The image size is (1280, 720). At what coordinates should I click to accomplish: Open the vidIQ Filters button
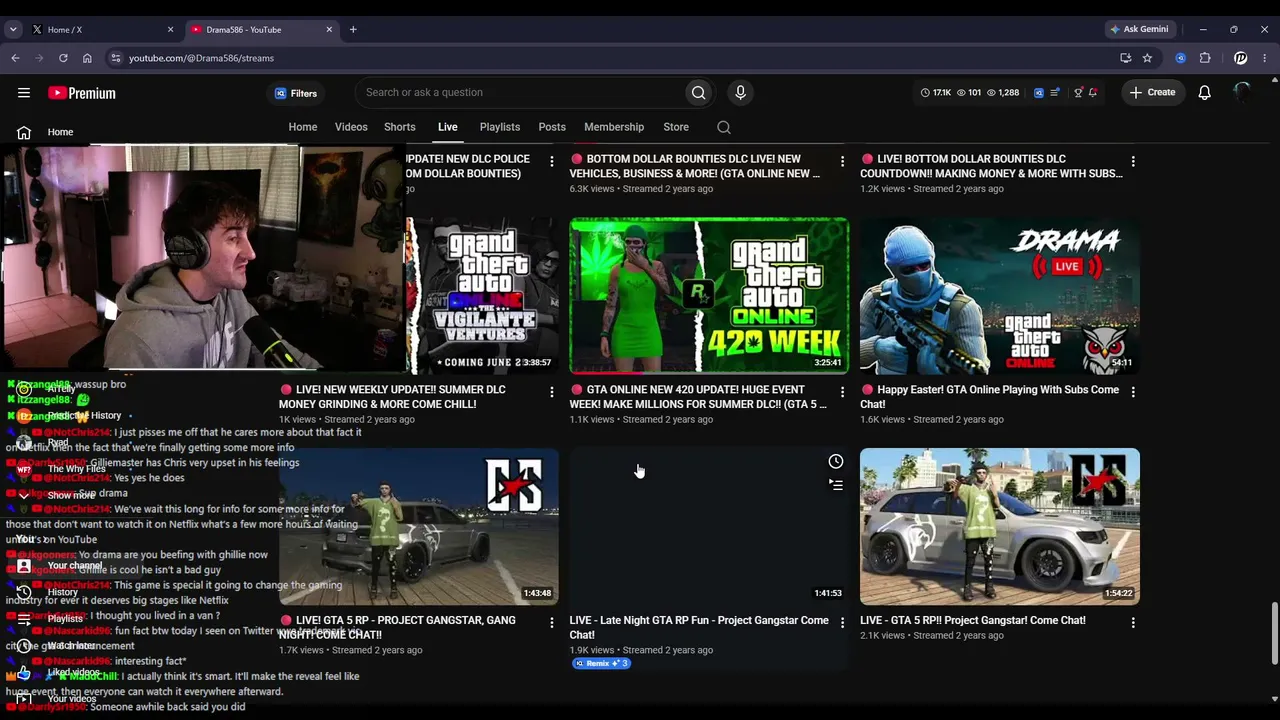[x=296, y=93]
